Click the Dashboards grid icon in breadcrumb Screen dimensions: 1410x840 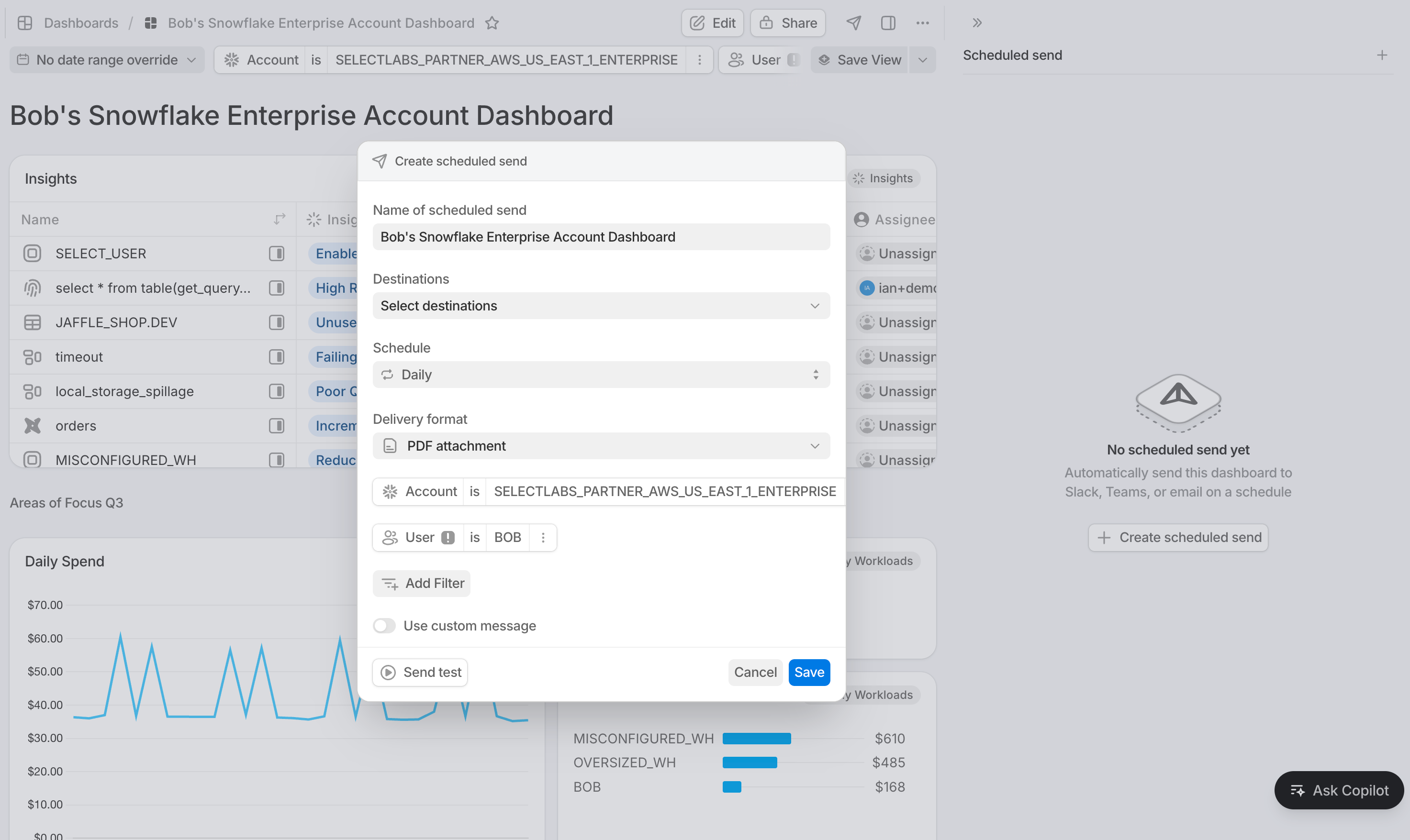pos(25,22)
